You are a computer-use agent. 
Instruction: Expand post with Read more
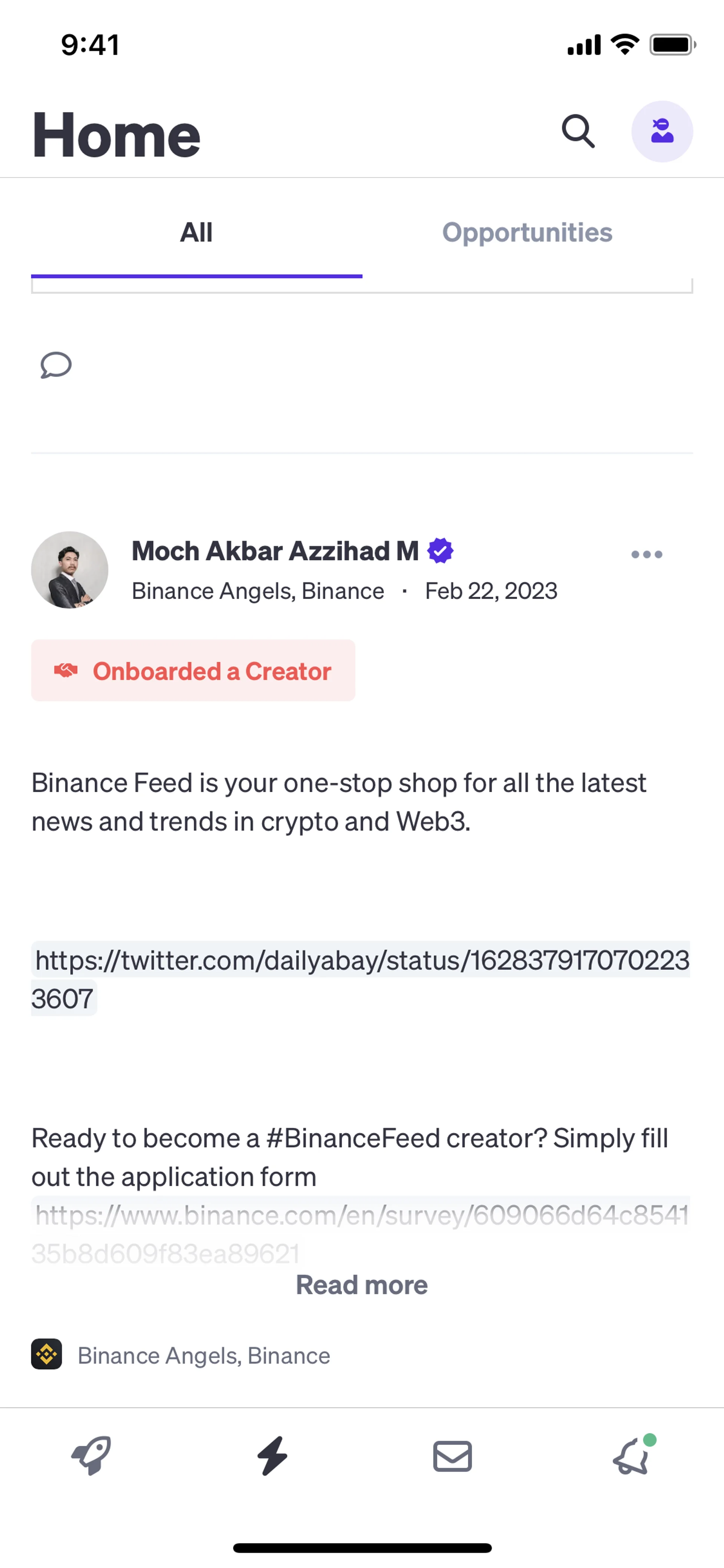click(361, 1285)
